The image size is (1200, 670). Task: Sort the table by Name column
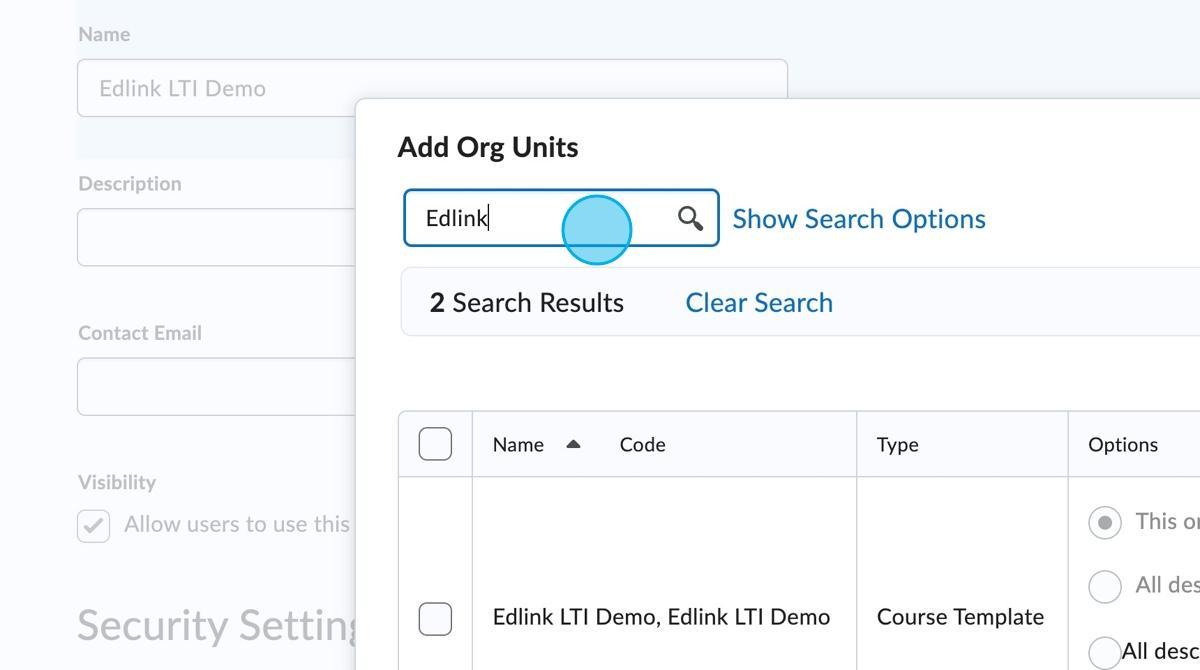tap(518, 445)
